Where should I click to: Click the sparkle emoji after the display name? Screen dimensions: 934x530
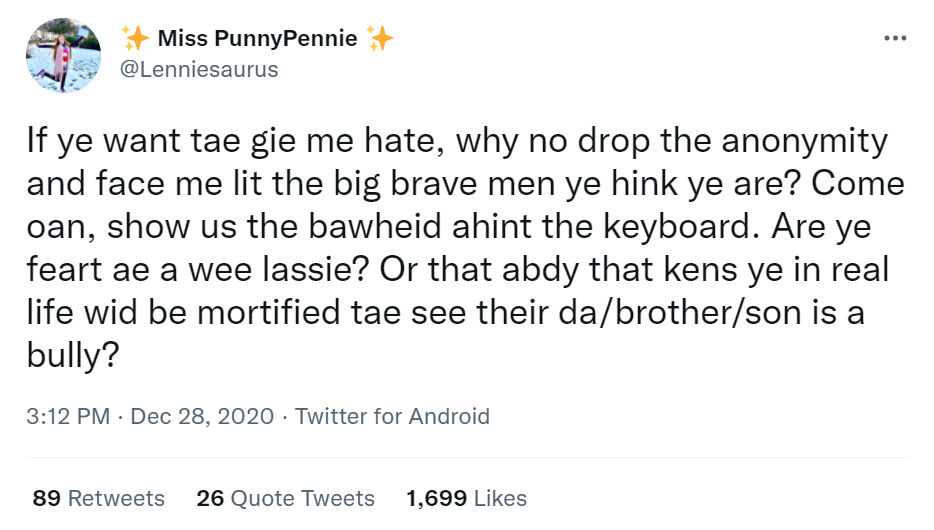coord(379,39)
